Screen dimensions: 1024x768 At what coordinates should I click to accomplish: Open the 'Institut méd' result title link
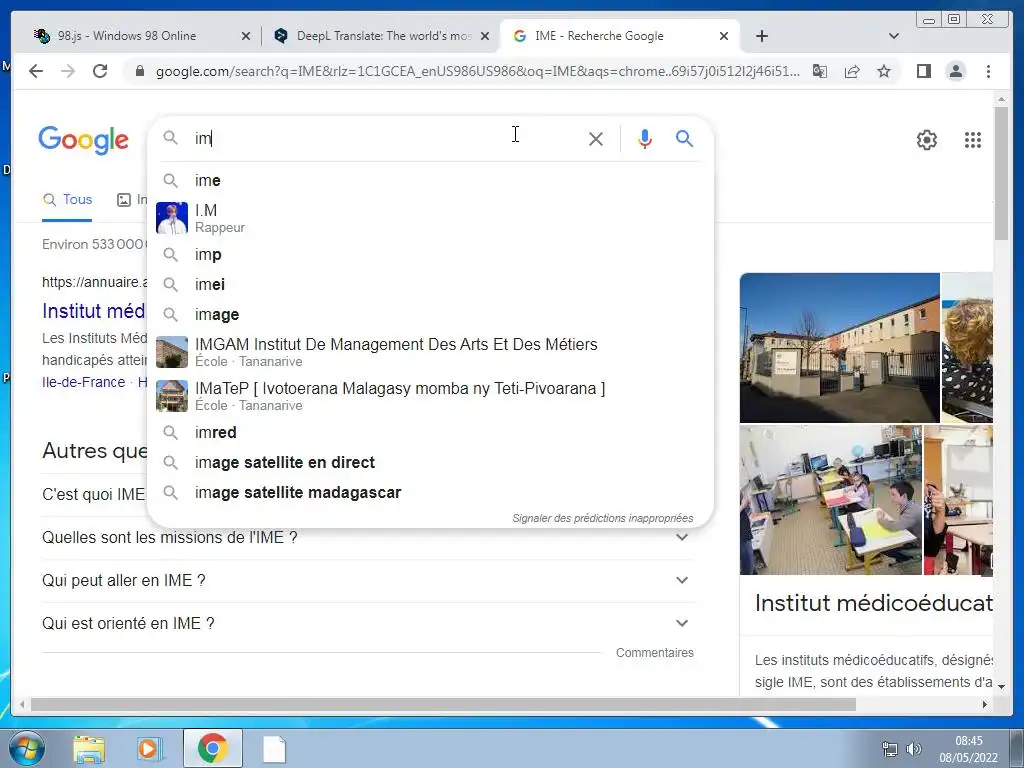(x=93, y=311)
